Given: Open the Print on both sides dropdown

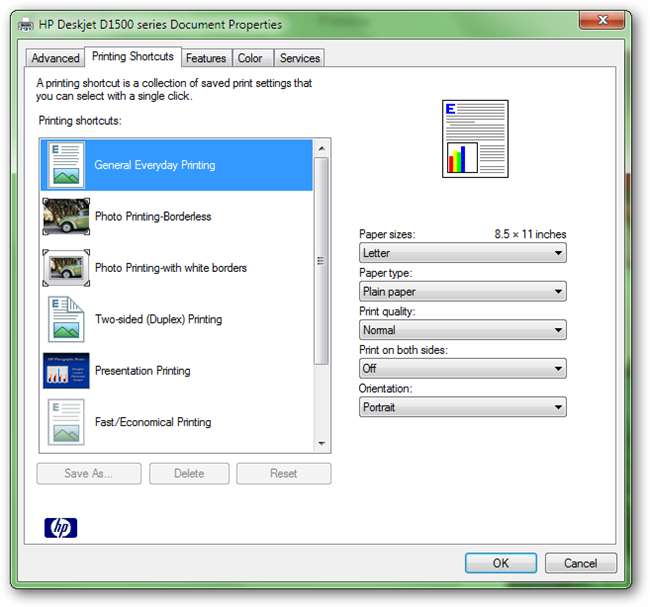Looking at the screenshot, I should click(463, 369).
